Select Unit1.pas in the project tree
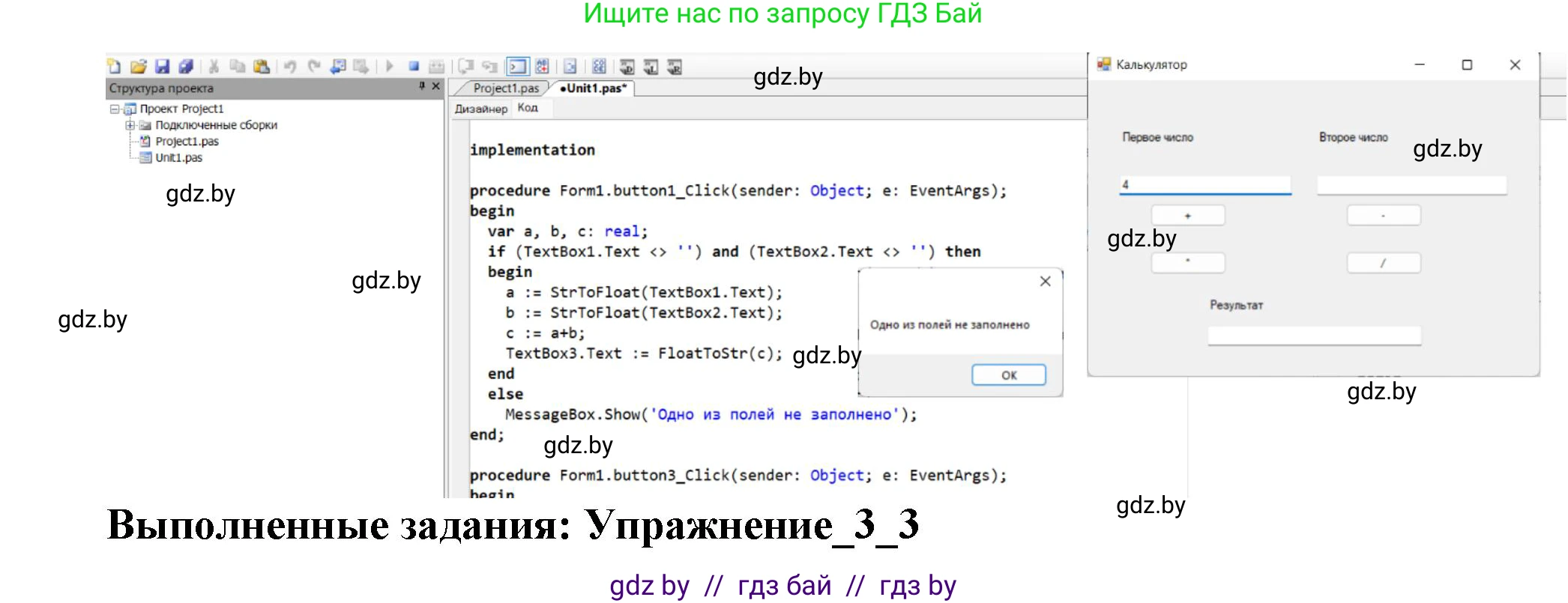 178,158
